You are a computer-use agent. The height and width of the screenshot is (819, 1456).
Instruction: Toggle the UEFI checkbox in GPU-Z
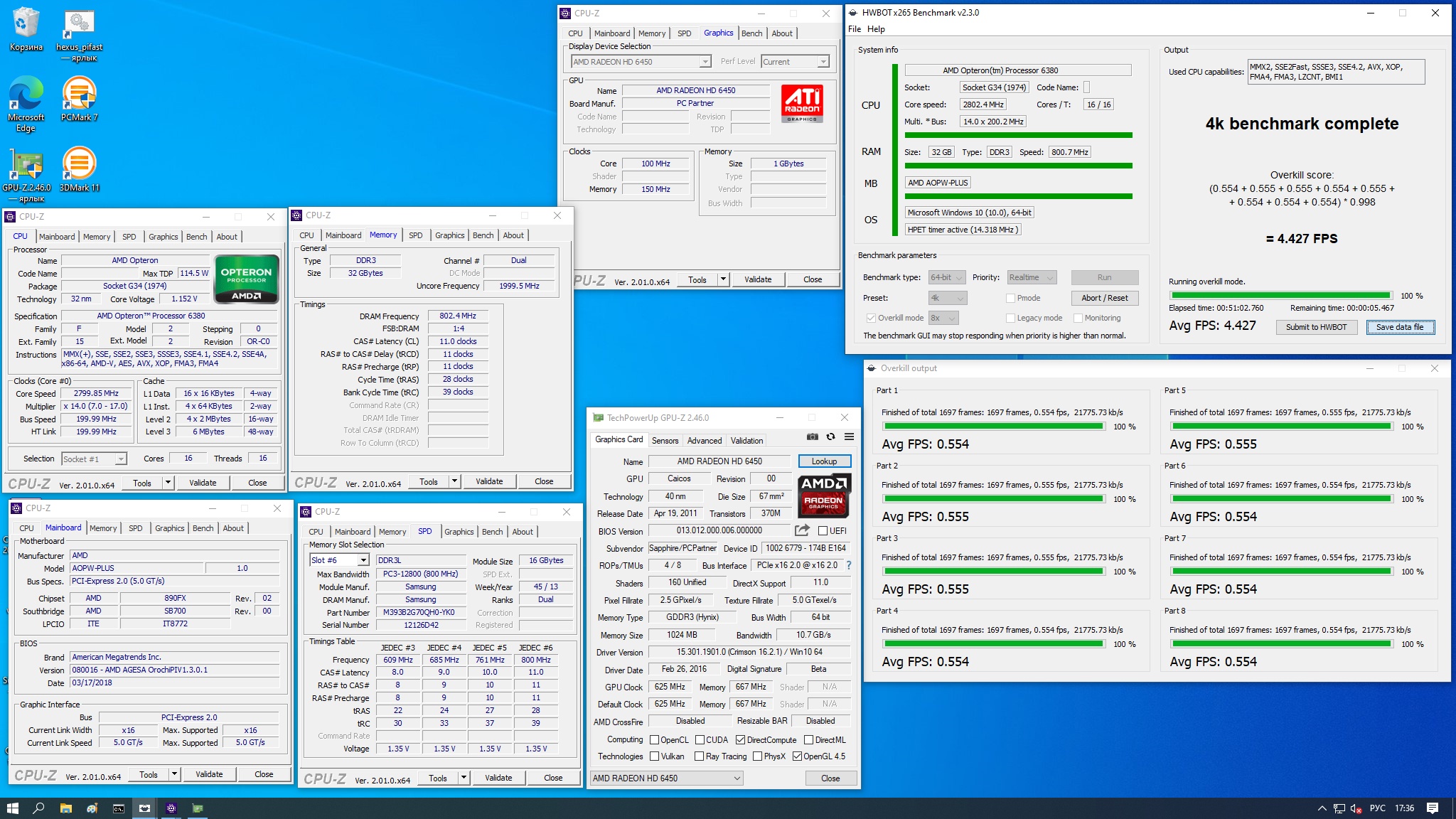pos(823,530)
